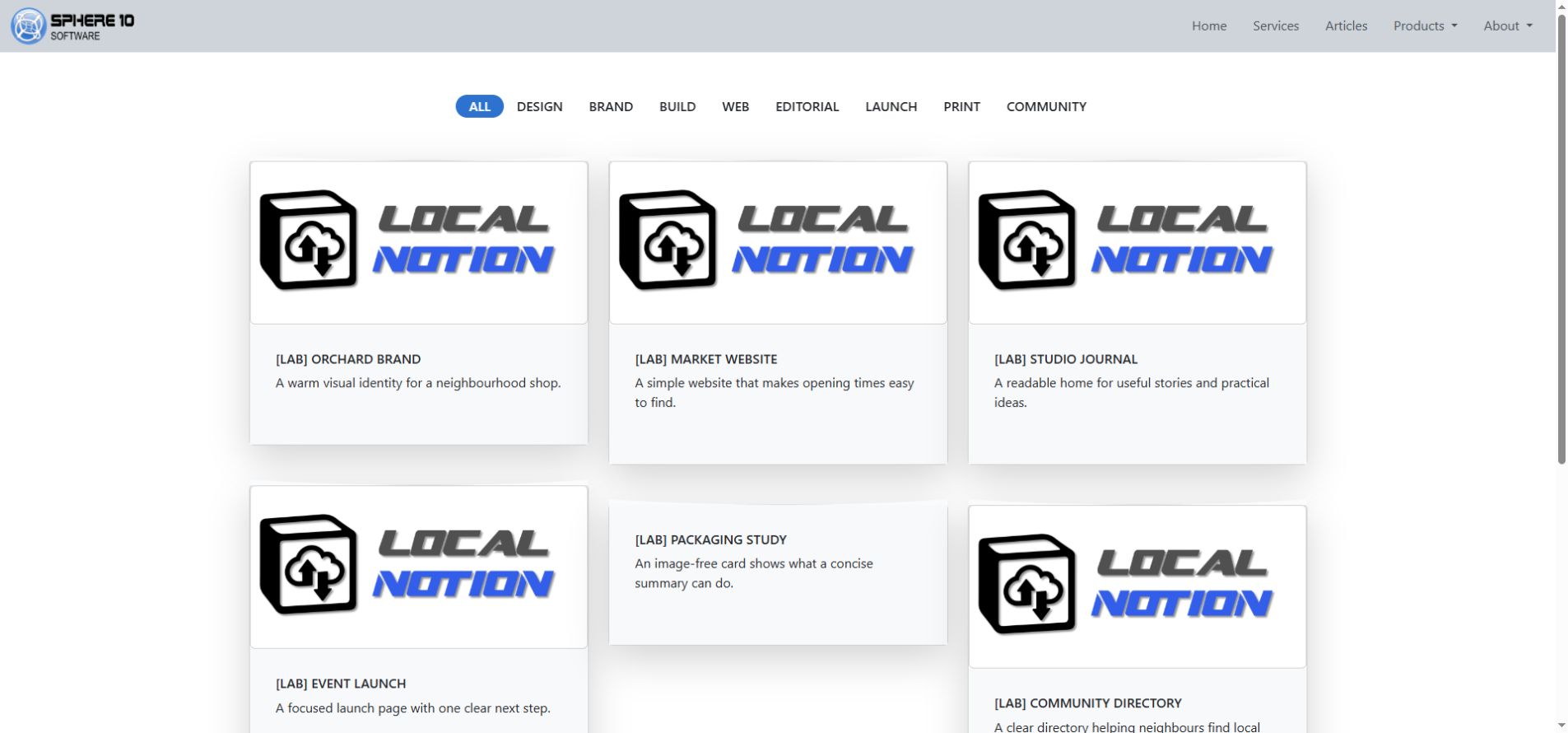Viewport: 1568px width, 733px height.
Task: Click 'A warm visual identity' description text
Action: coord(418,383)
